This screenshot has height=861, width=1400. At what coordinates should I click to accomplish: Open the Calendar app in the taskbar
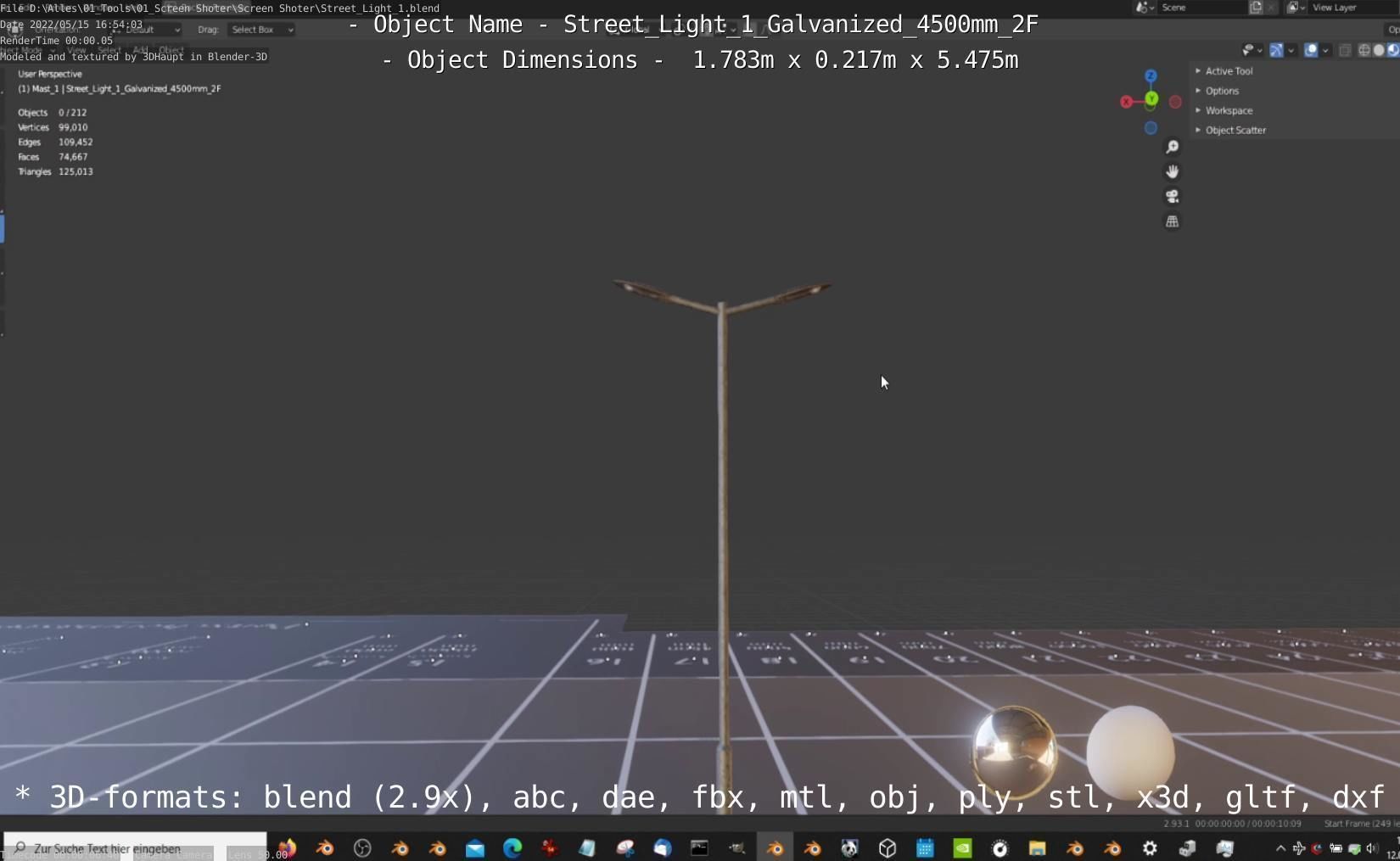click(925, 847)
